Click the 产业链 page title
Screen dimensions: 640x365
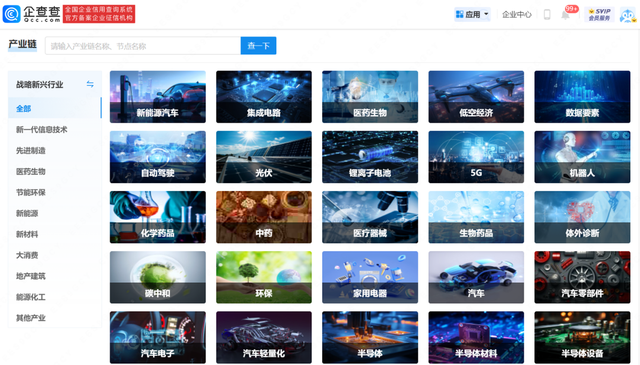coord(22,45)
